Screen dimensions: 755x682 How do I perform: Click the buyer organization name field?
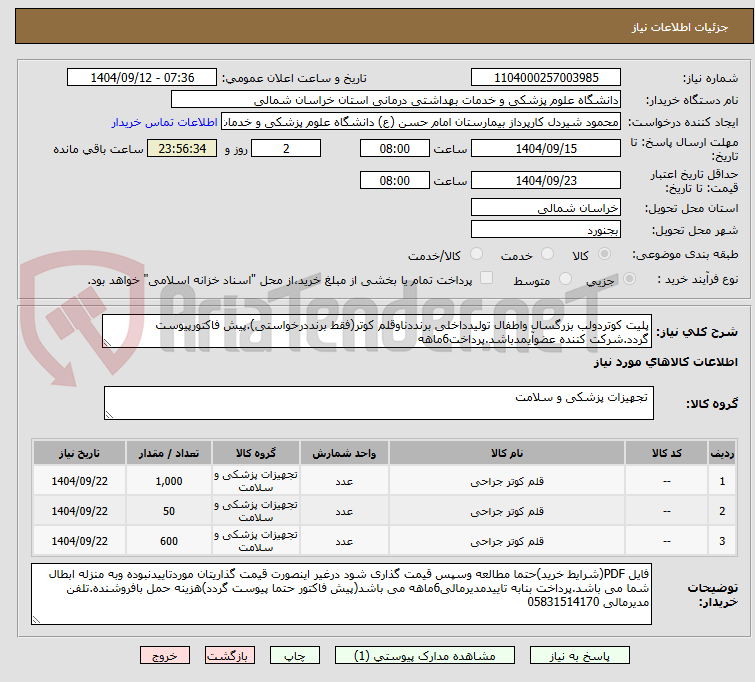click(x=395, y=100)
